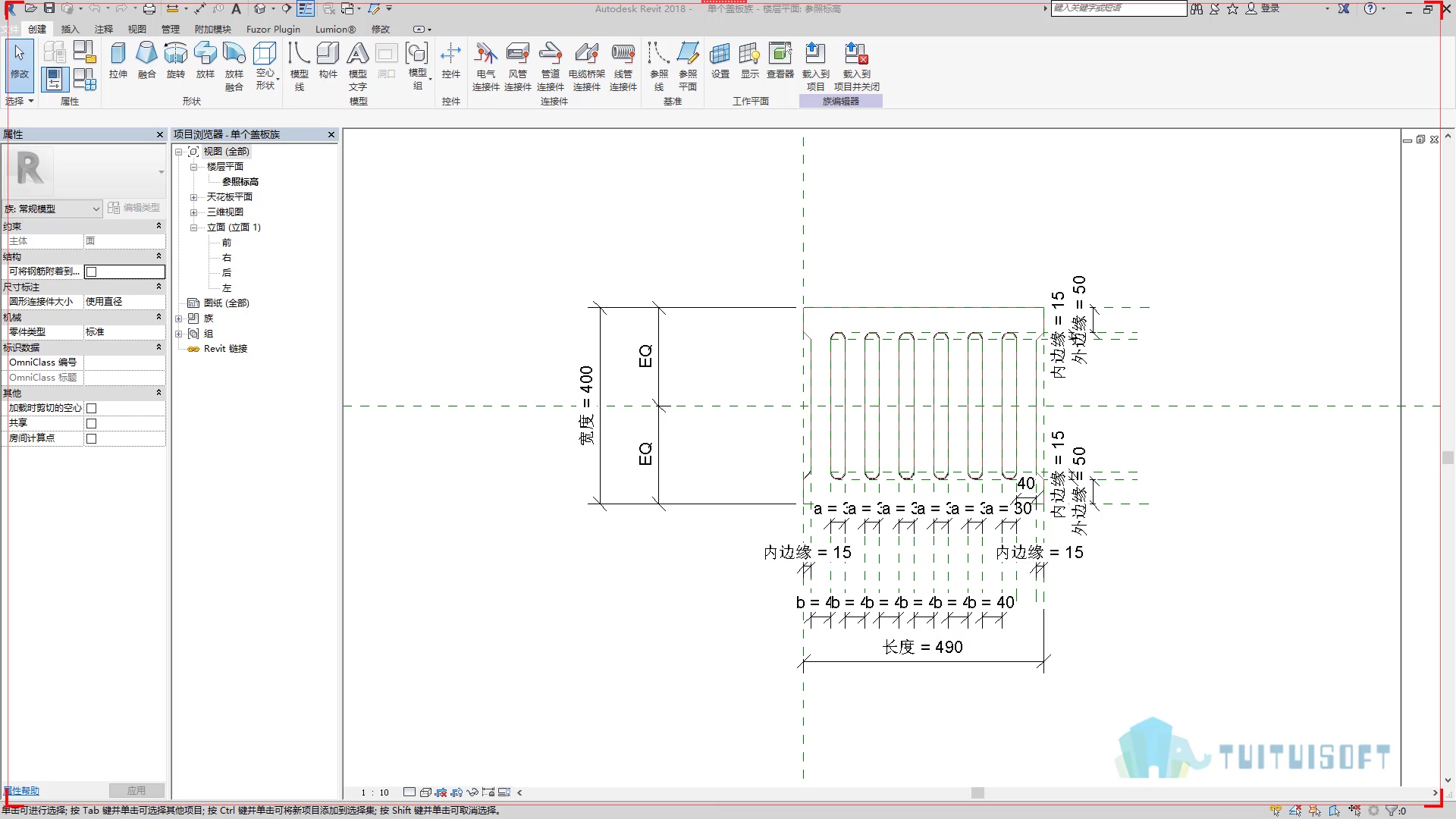This screenshot has height=819, width=1456.
Task: Pick the 放样 sweep tool
Action: point(205,61)
